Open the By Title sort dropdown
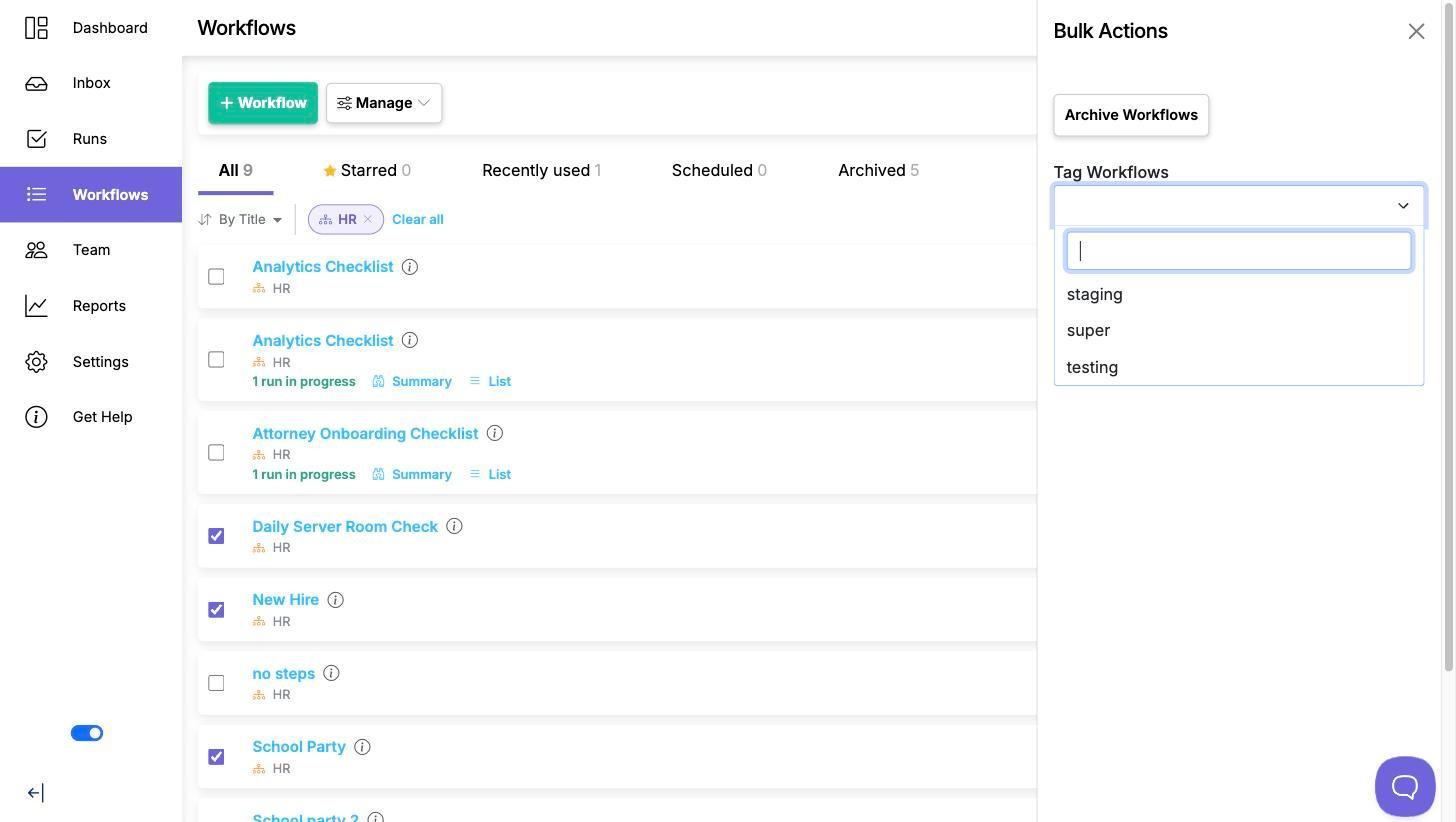This screenshot has width=1456, height=822. click(x=241, y=219)
